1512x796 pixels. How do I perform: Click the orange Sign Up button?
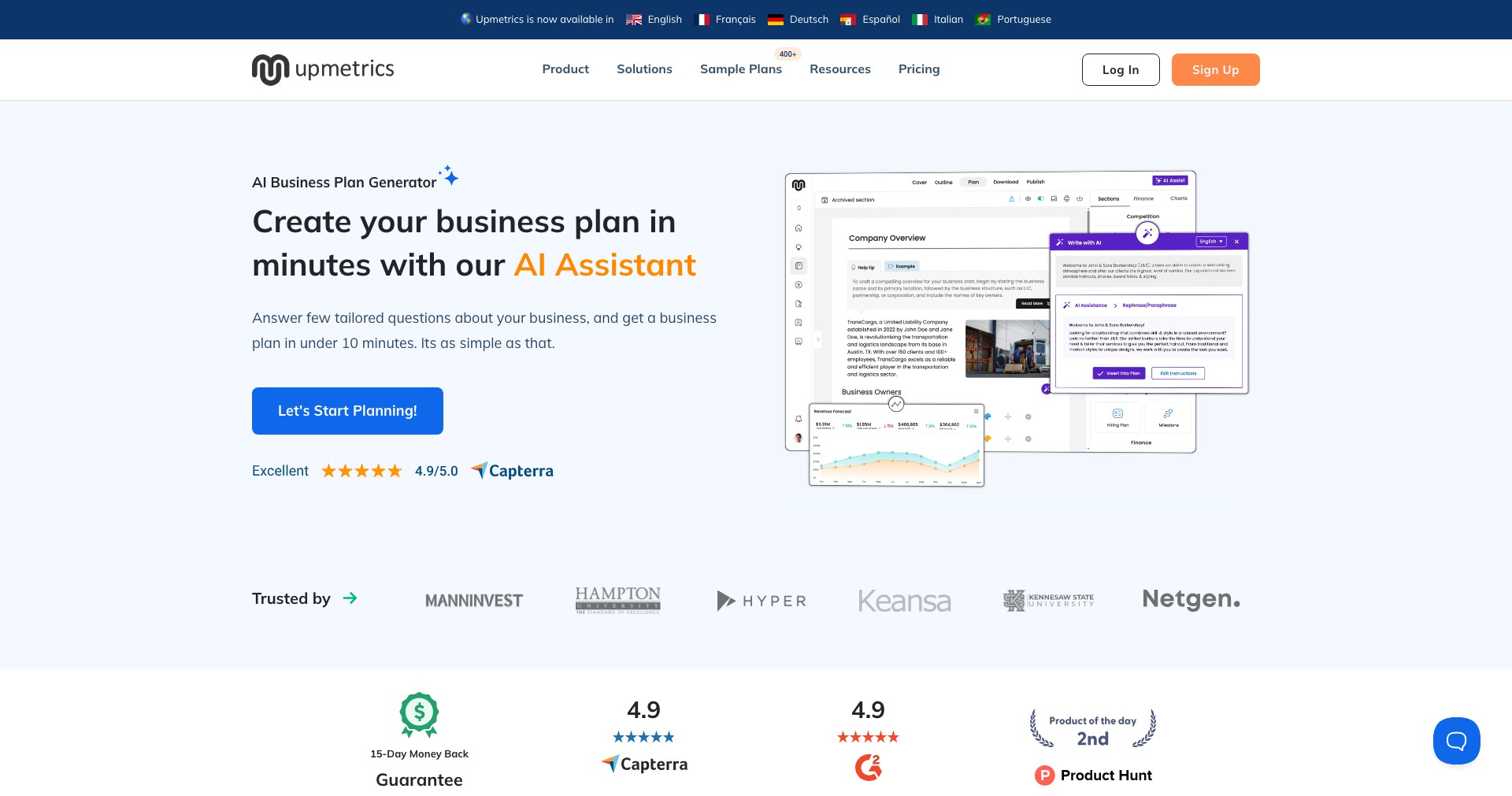[1216, 70]
